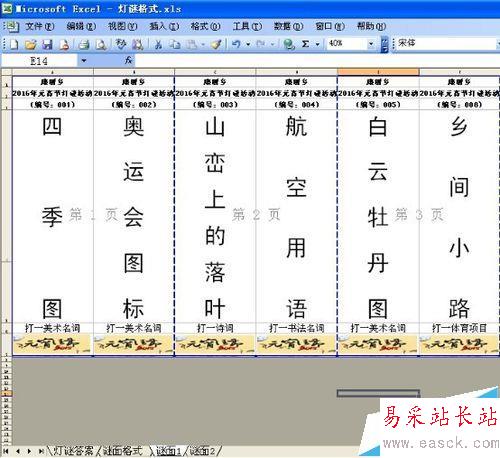The image size is (500, 458).
Task: Click the 打一书法名词 hint cell
Action: pos(296,328)
